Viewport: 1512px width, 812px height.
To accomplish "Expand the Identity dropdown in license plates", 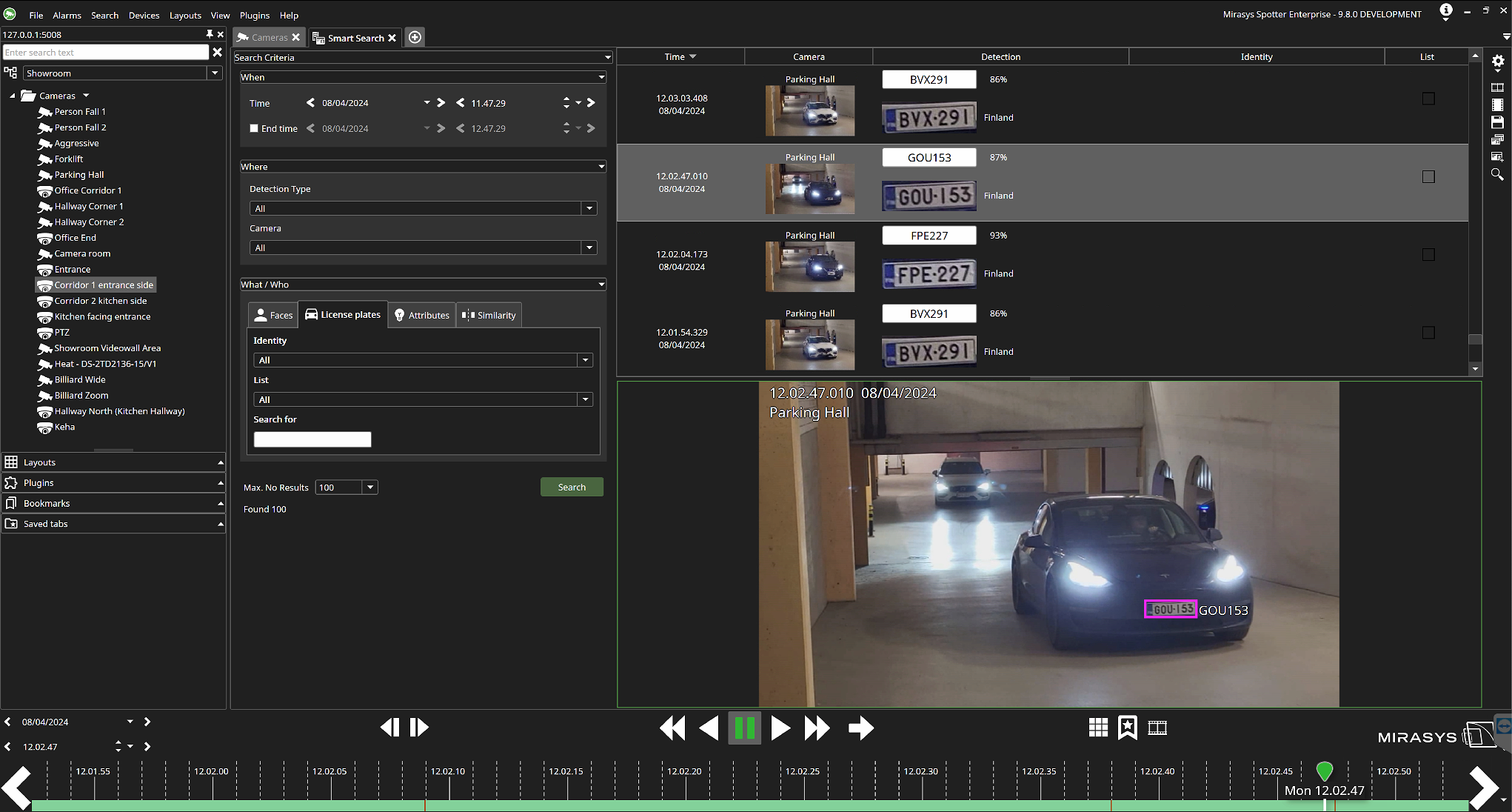I will 584,360.
